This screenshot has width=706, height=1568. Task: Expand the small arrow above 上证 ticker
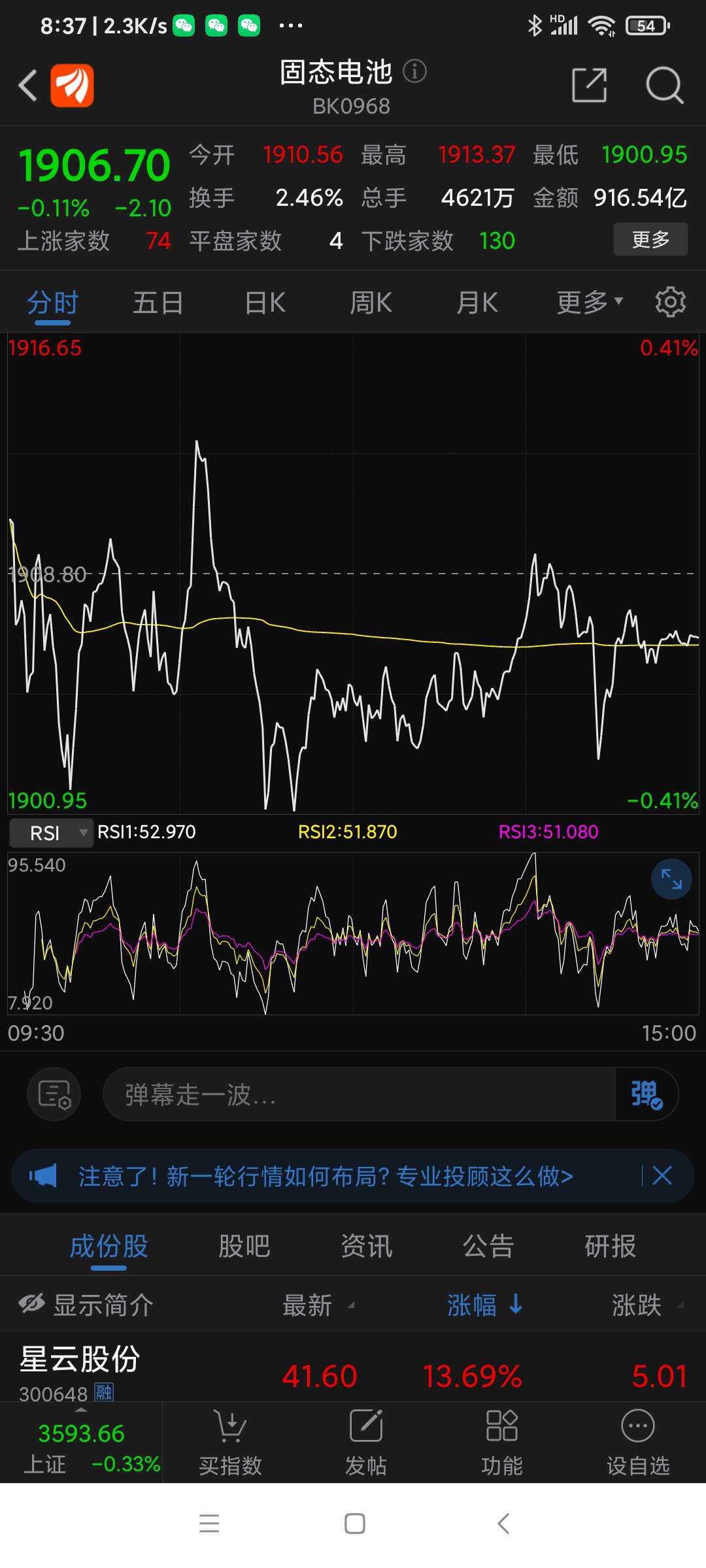pyautogui.click(x=81, y=1411)
